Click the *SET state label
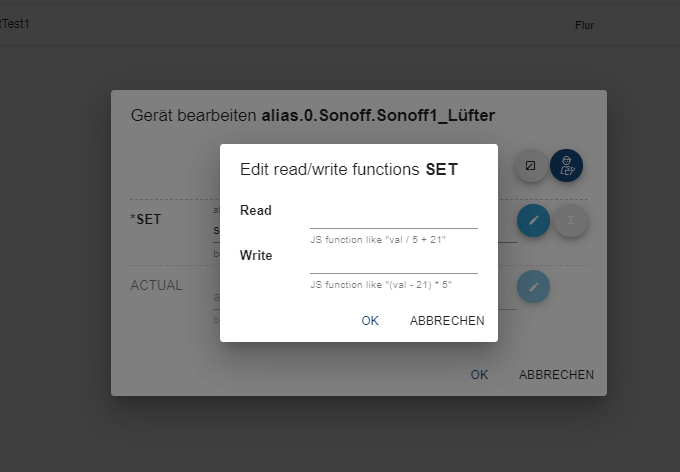680x472 pixels. [146, 220]
